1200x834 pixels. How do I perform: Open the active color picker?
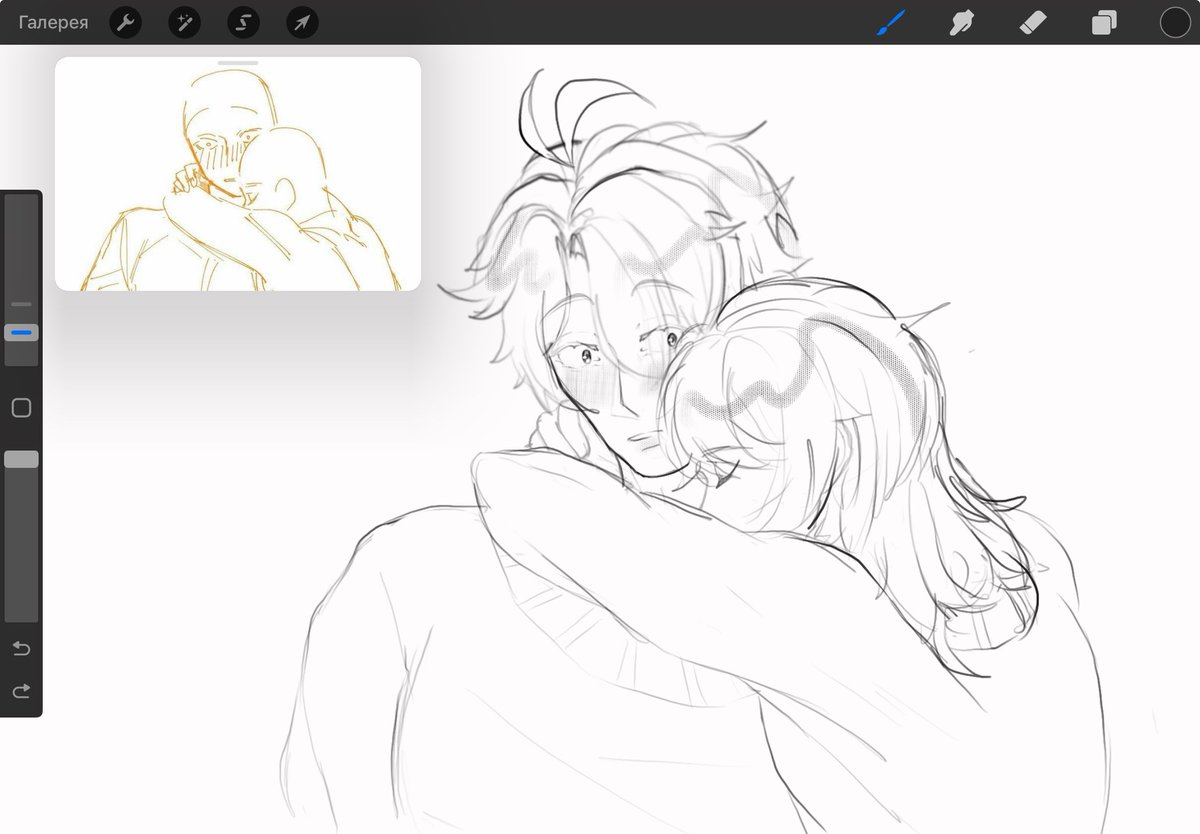pos(1174,22)
